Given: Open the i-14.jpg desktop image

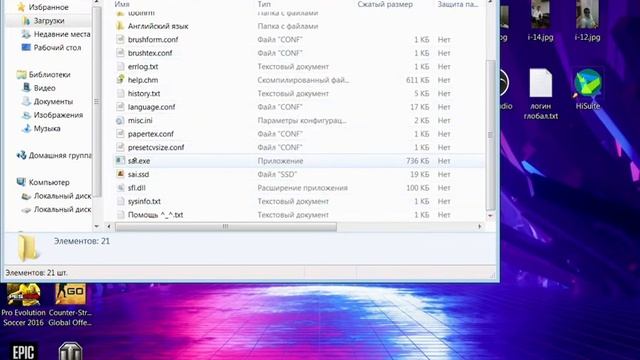Looking at the screenshot, I should pos(540,20).
